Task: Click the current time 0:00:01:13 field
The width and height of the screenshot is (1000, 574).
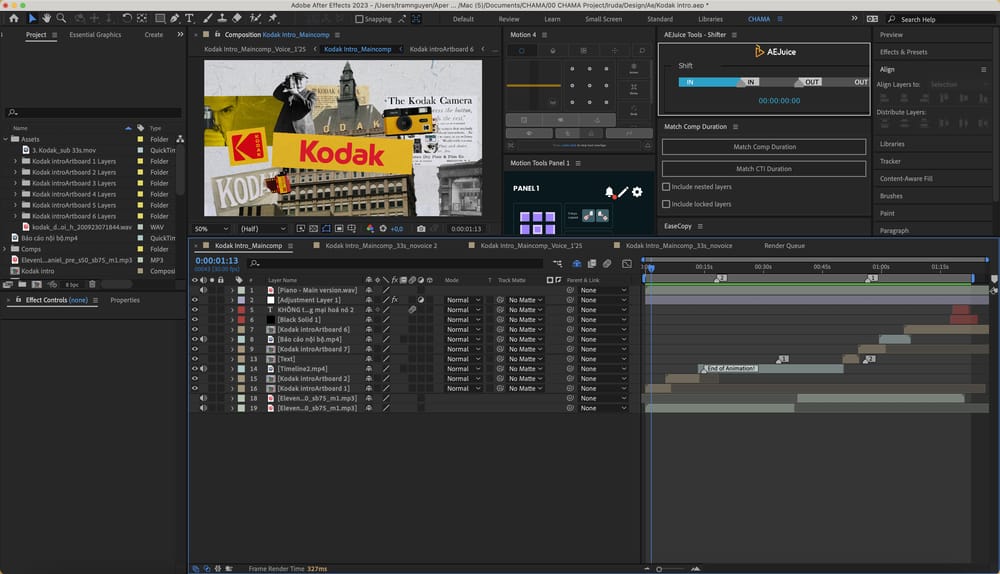Action: pyautogui.click(x=217, y=260)
